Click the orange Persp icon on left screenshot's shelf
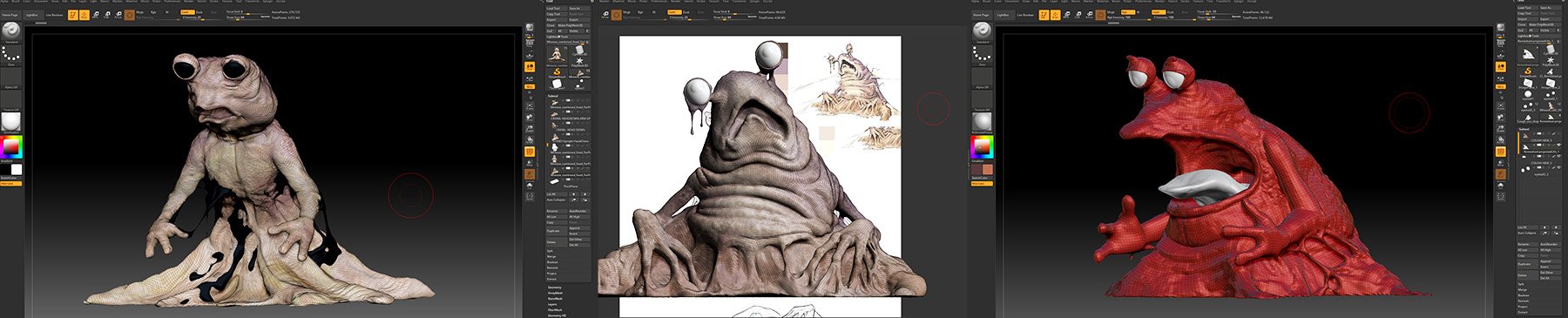Viewport: 1568px width, 318px height. (x=530, y=66)
